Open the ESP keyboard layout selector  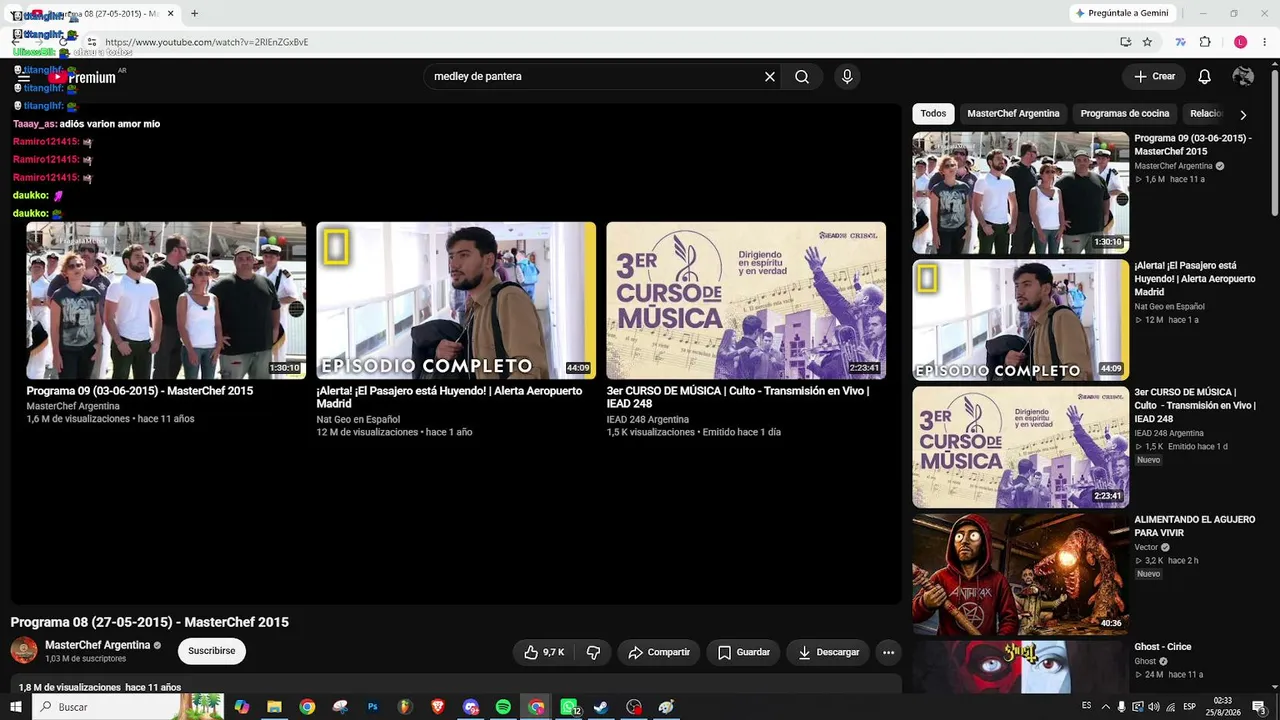click(x=1190, y=707)
